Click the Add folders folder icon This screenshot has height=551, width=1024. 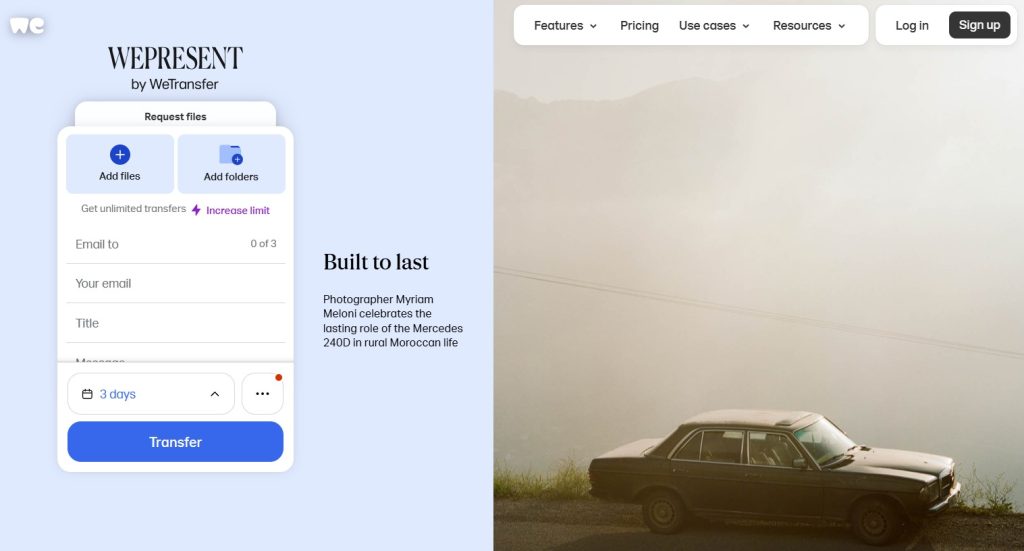pyautogui.click(x=231, y=155)
